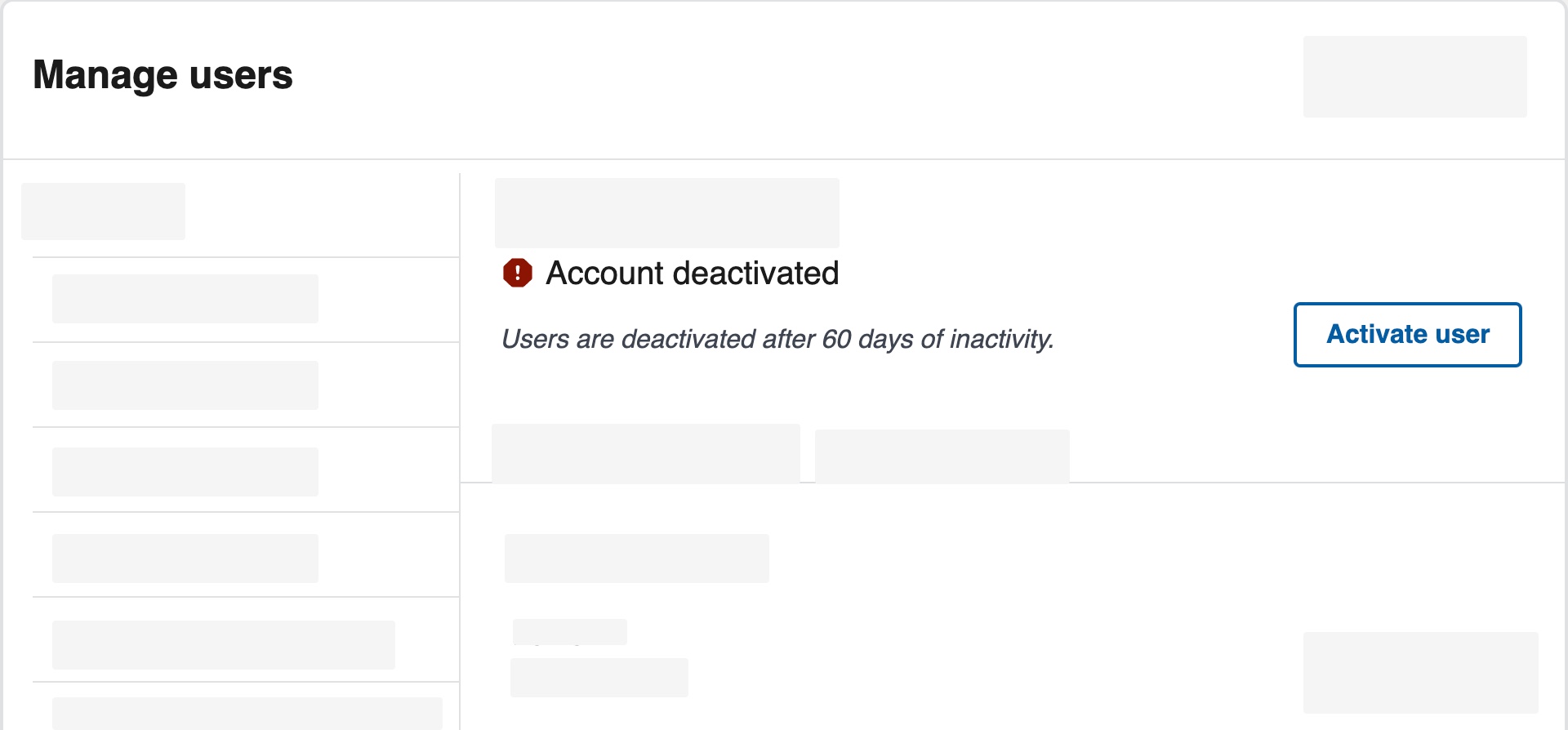1568x730 pixels.
Task: Switch to the second tab above the divider
Action: [x=942, y=456]
